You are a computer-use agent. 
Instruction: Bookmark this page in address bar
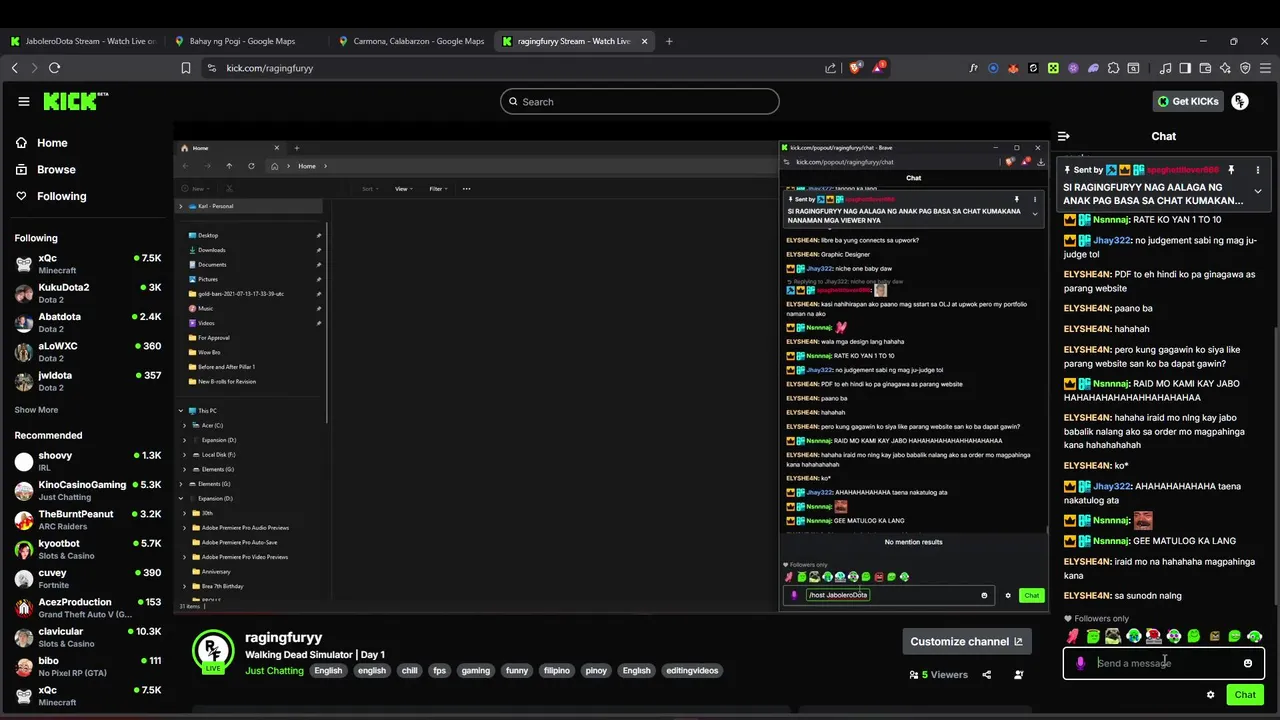[x=186, y=68]
